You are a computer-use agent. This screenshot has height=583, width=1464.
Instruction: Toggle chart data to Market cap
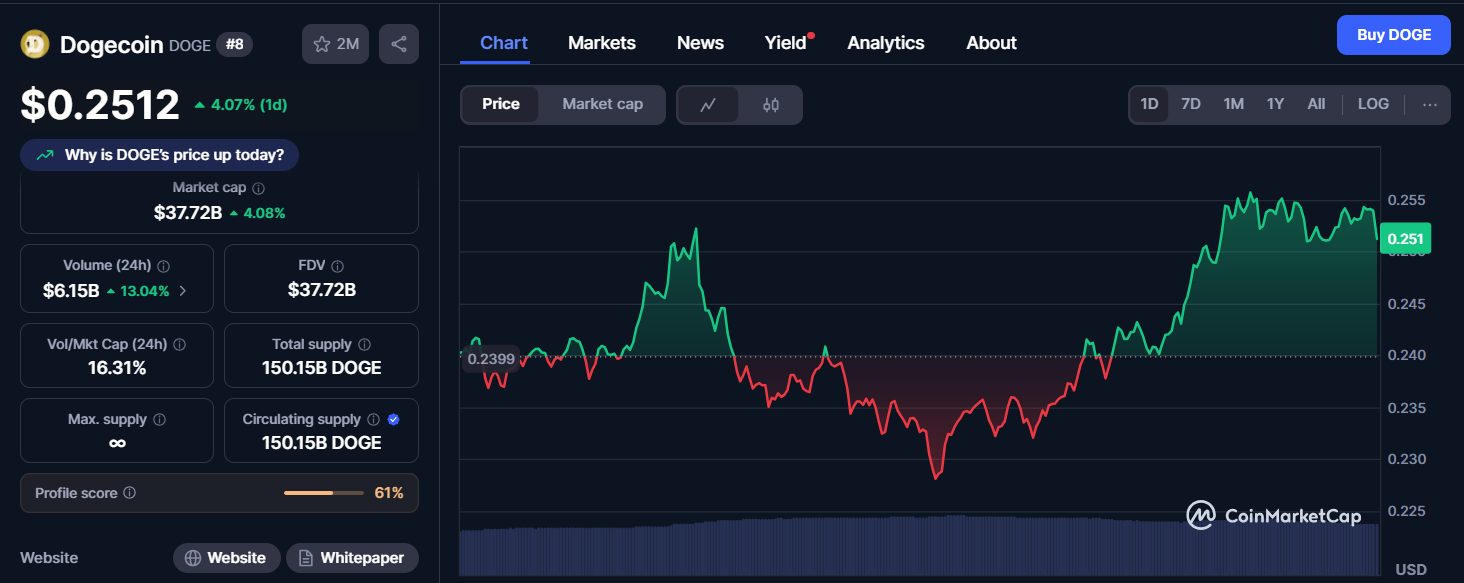coord(602,104)
